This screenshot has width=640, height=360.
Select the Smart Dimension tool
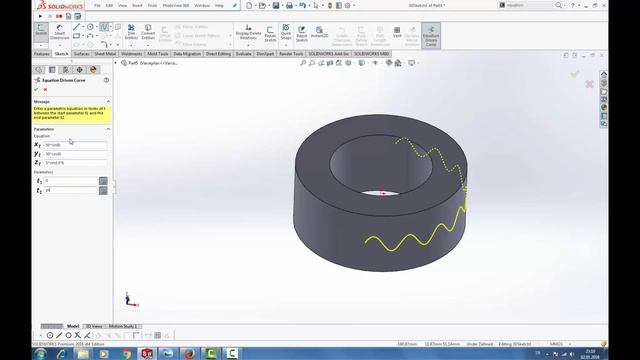60,32
